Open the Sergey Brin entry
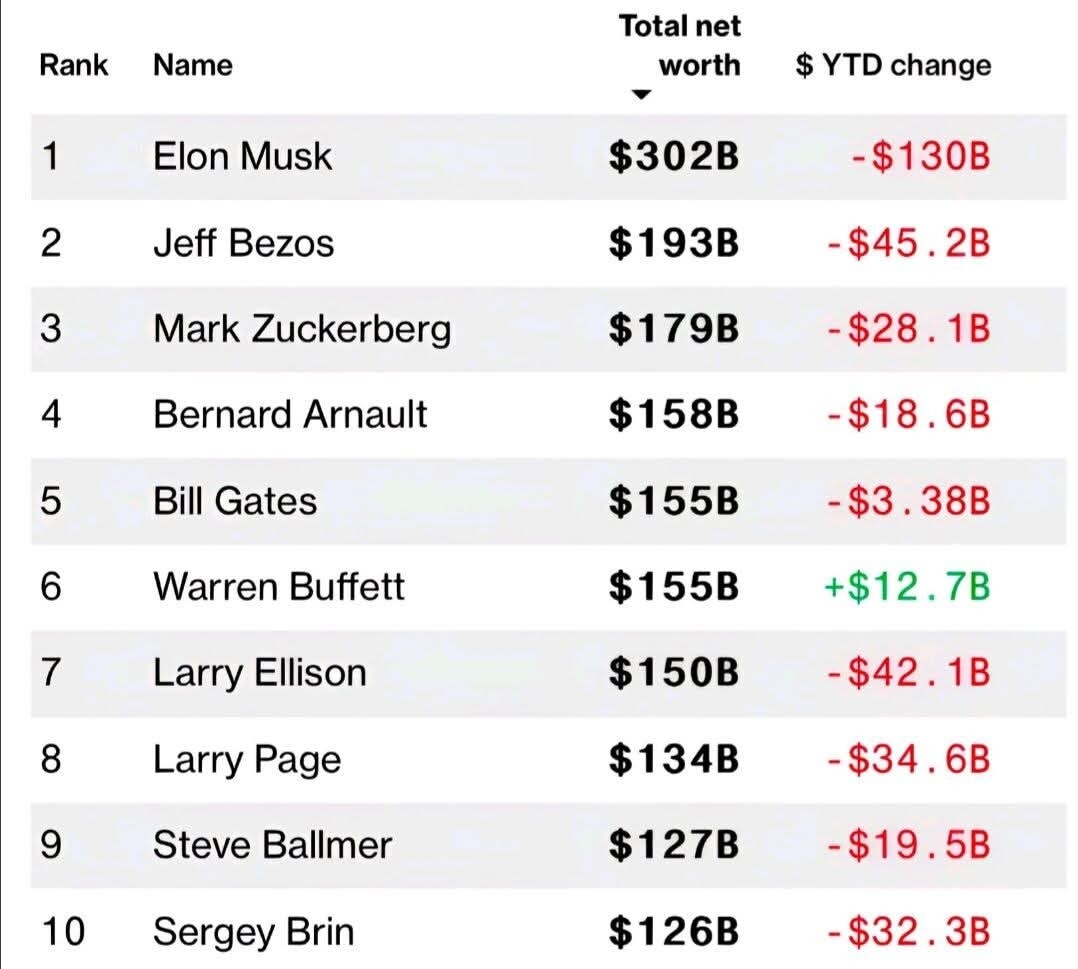The height and width of the screenshot is (969, 1078). pos(254,932)
